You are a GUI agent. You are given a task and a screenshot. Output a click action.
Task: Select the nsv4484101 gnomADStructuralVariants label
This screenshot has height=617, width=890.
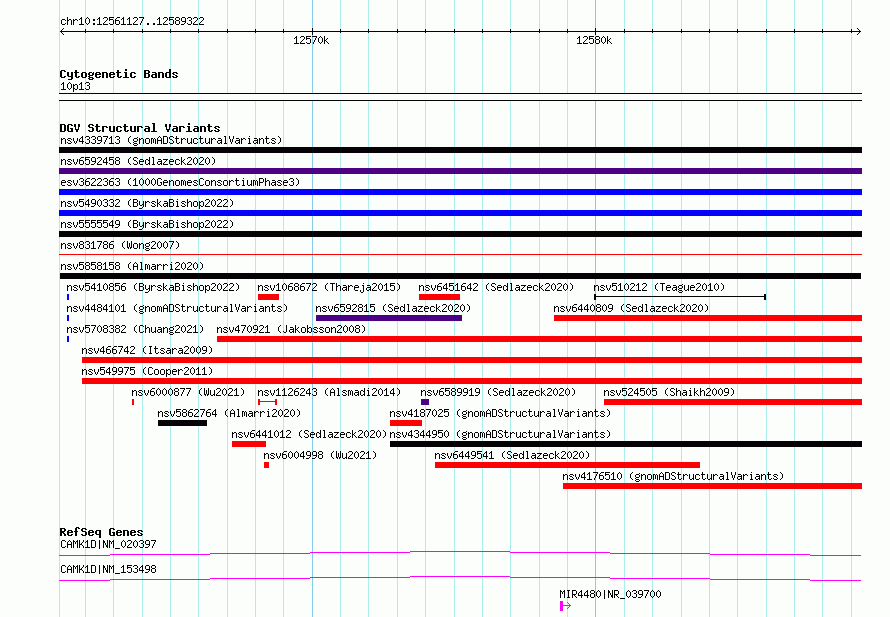(177, 308)
